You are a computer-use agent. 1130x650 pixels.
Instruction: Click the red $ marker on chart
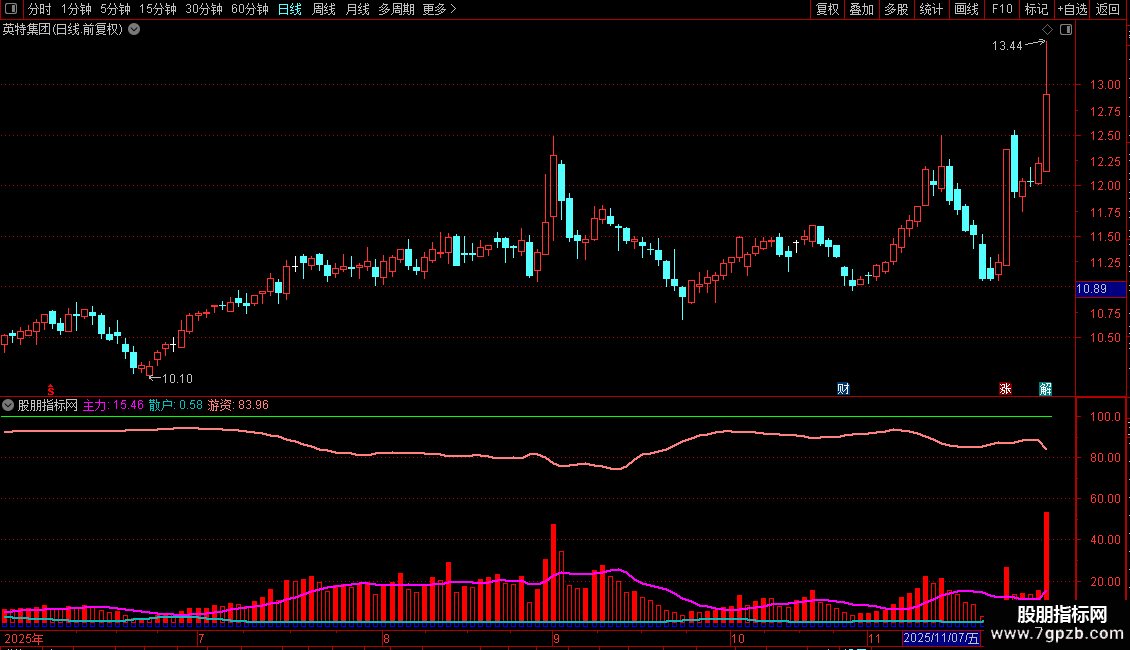pos(50,390)
